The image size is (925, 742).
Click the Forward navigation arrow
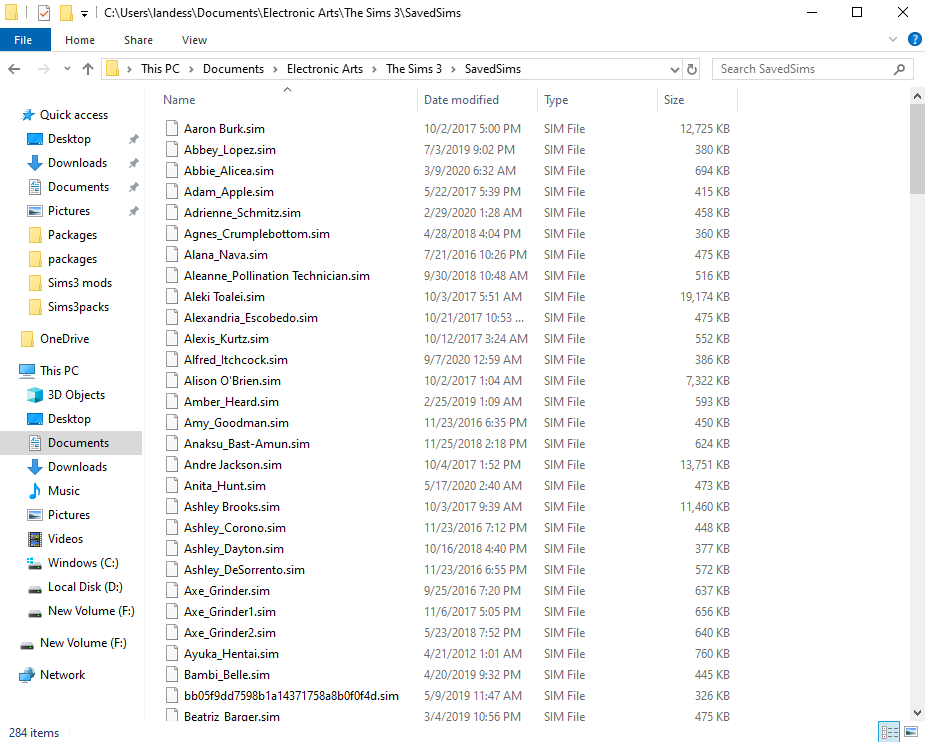tap(44, 69)
